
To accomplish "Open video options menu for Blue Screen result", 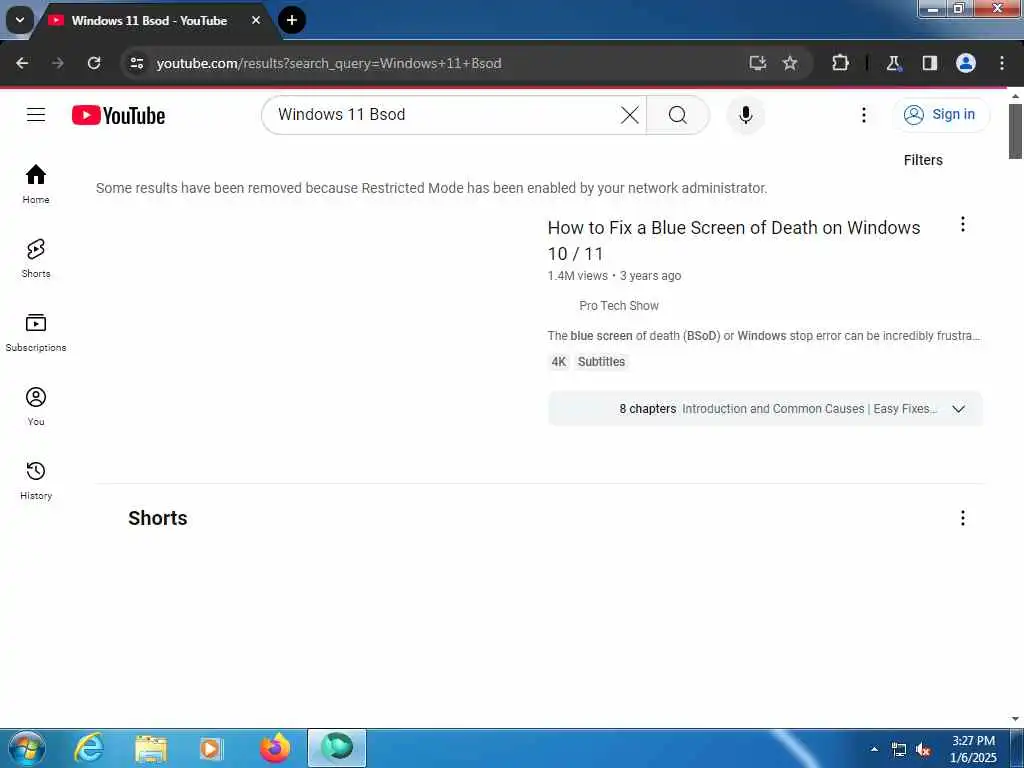I will (x=963, y=225).
